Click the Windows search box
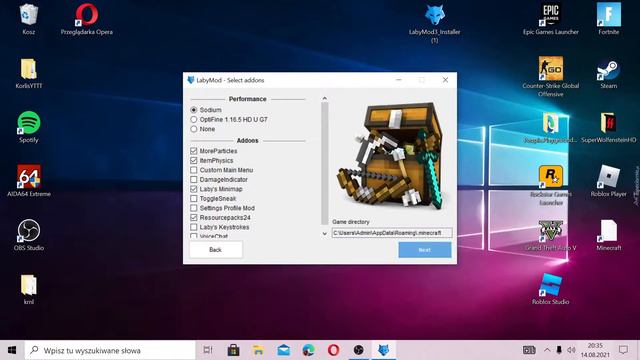640x360 pixels. tap(110, 350)
